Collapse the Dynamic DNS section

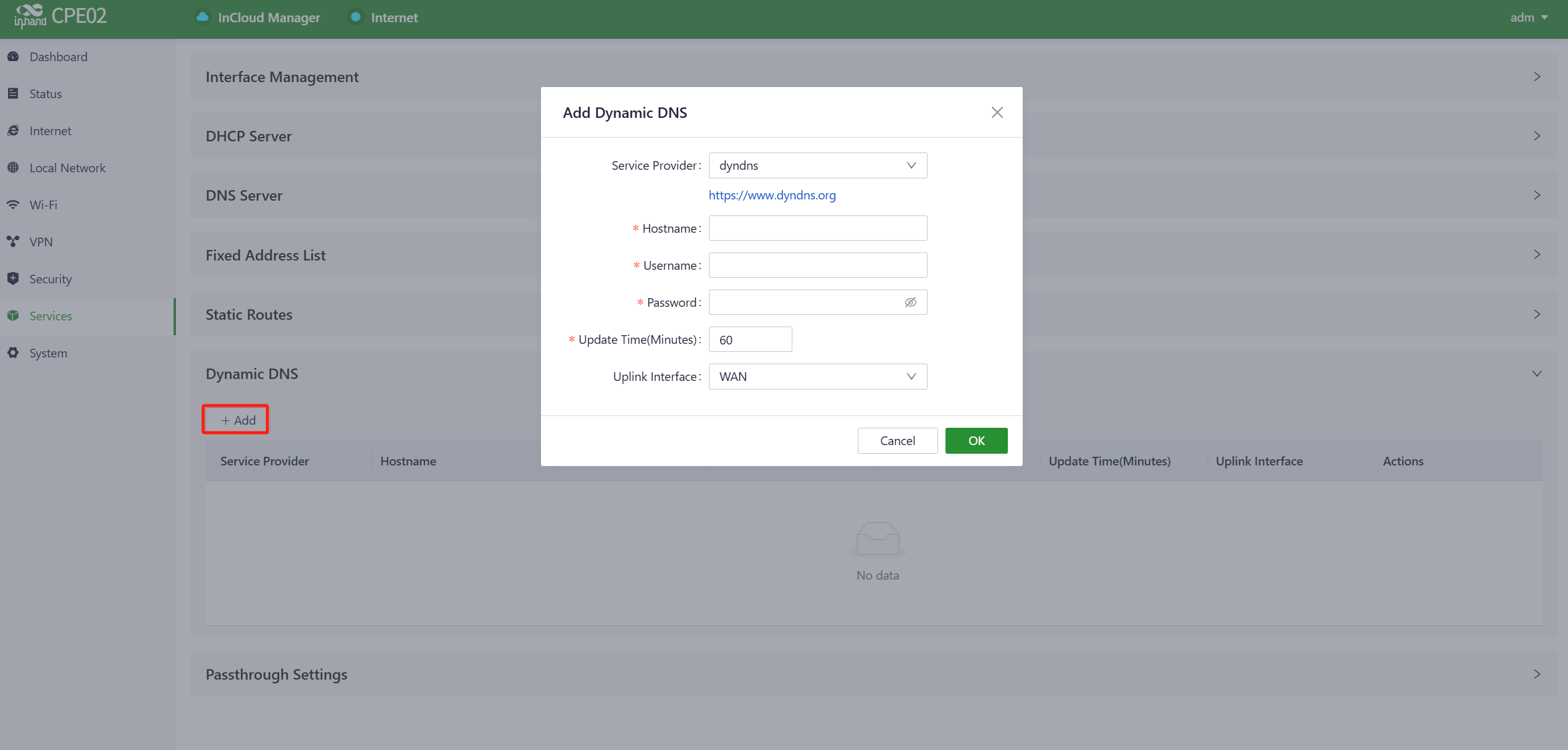[x=1537, y=374]
